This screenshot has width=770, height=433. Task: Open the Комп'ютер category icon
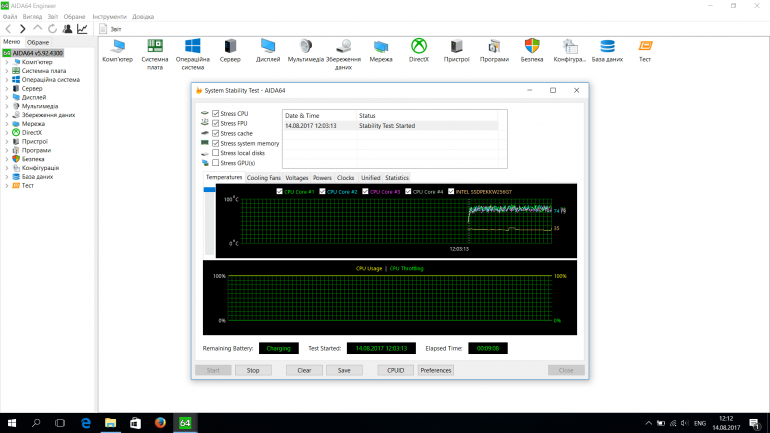(117, 51)
